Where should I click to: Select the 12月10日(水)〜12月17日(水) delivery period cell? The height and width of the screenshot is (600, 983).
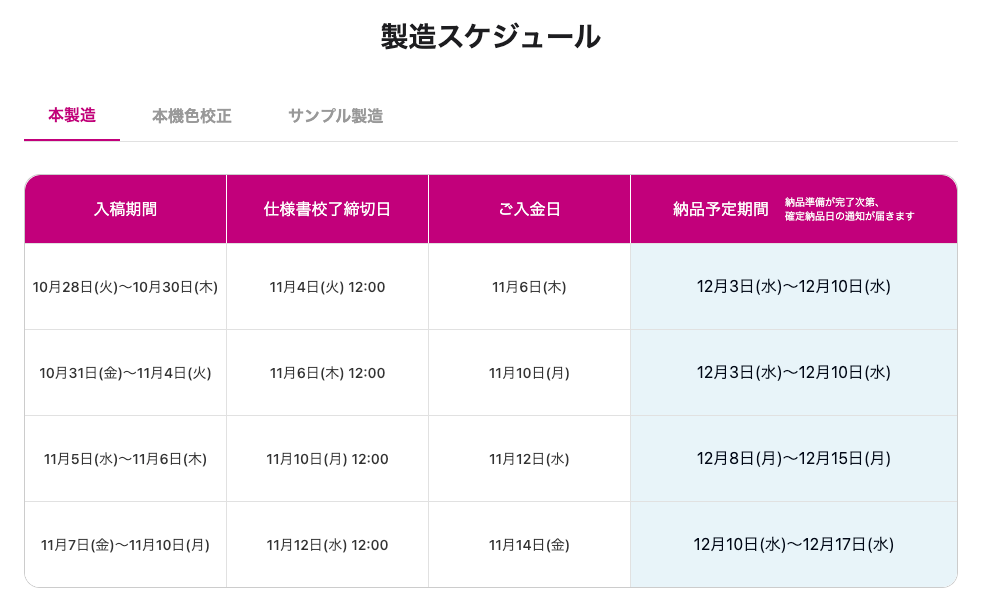[x=793, y=545]
